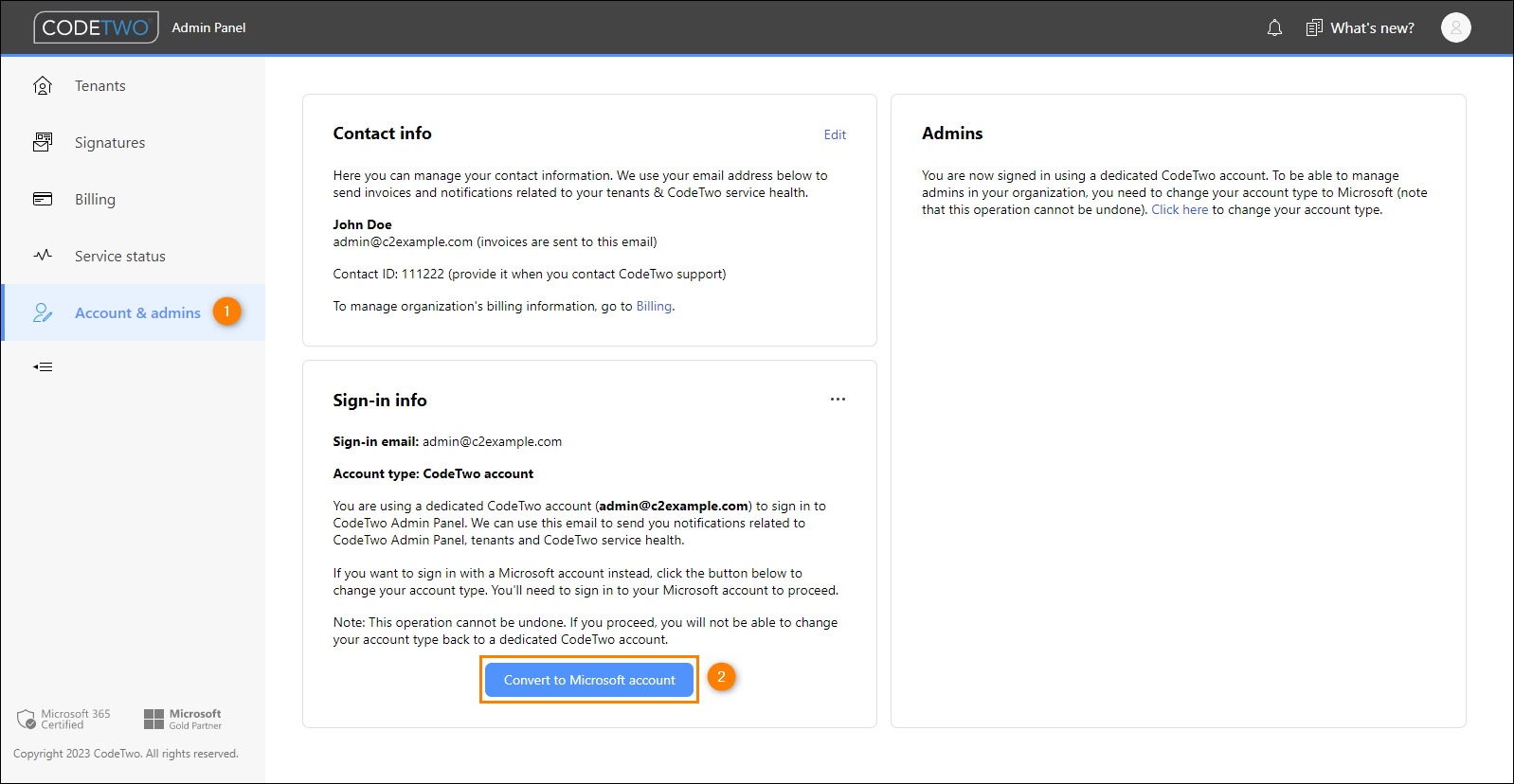The height and width of the screenshot is (784, 1514).
Task: Click the Admin Panel title text
Action: click(208, 27)
